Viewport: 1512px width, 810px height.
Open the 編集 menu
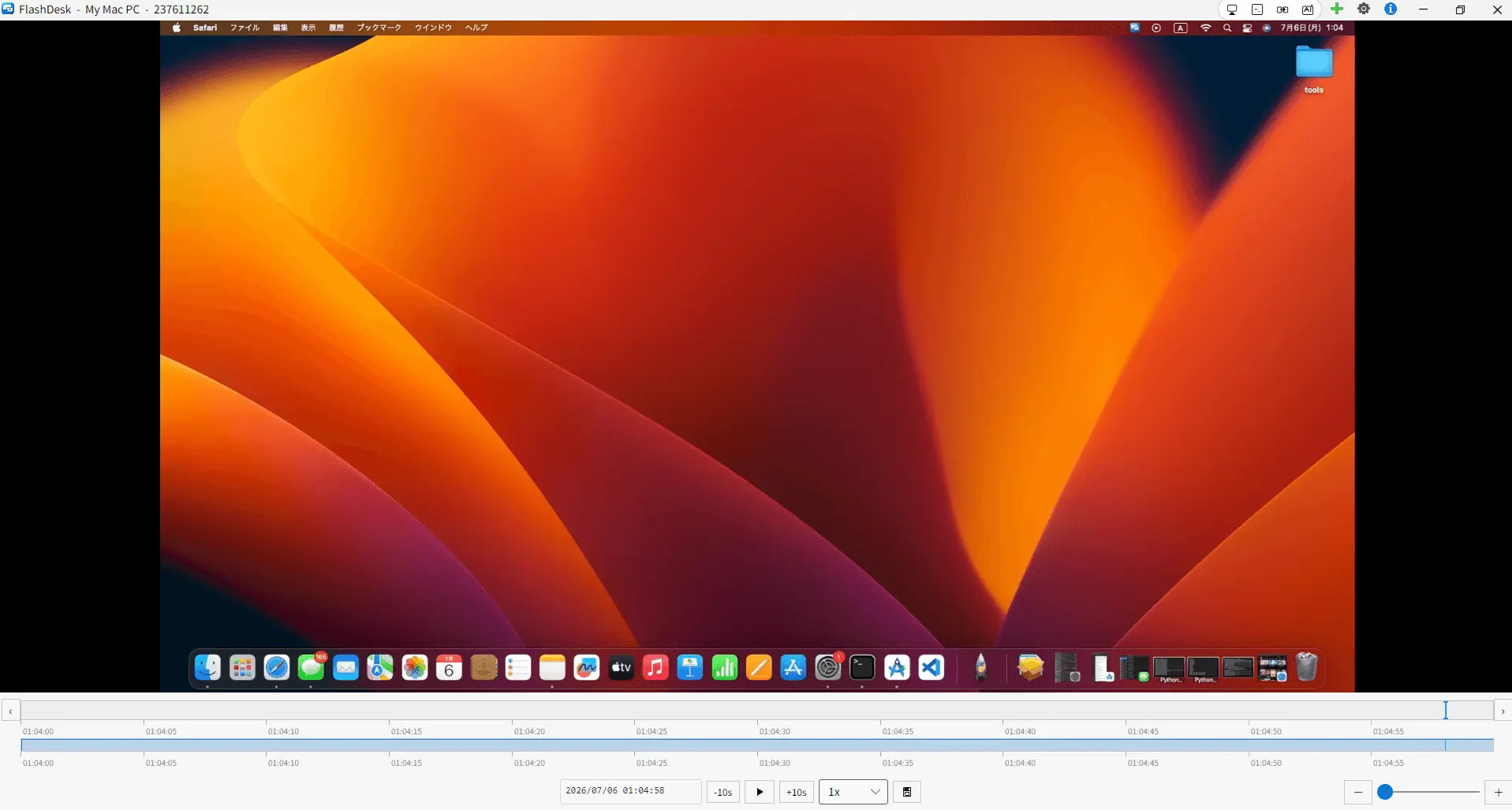pyautogui.click(x=280, y=28)
